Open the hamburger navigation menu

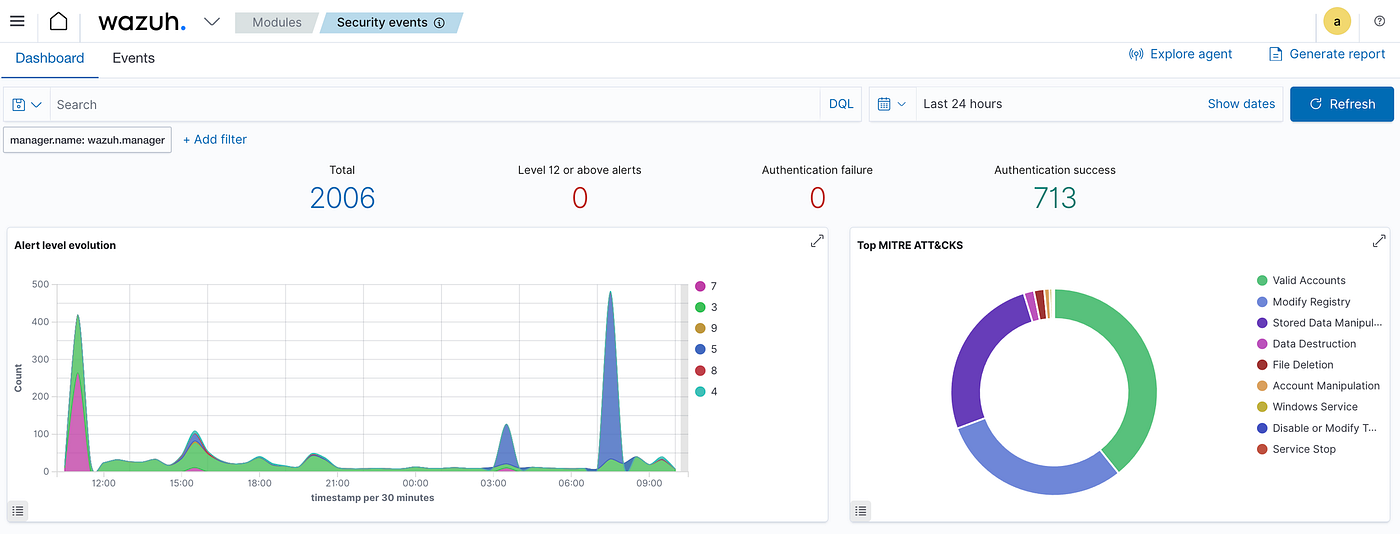pos(17,21)
